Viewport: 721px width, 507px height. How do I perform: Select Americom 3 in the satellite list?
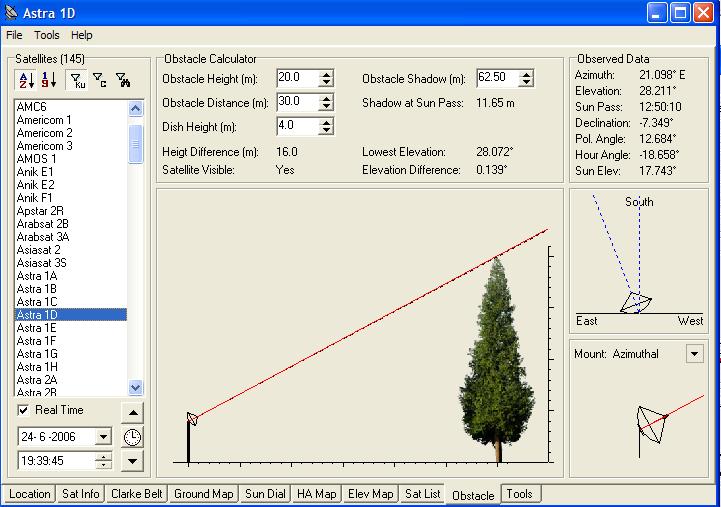coord(71,146)
